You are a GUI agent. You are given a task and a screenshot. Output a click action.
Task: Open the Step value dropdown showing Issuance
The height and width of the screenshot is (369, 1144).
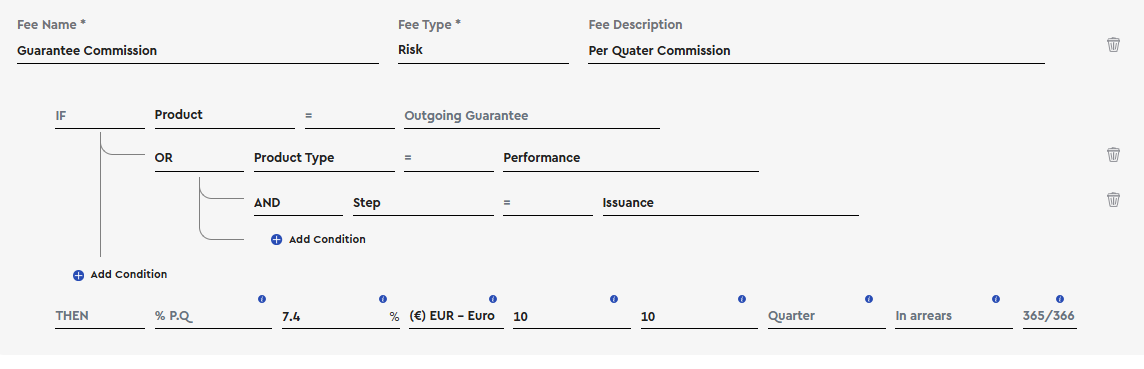point(730,203)
